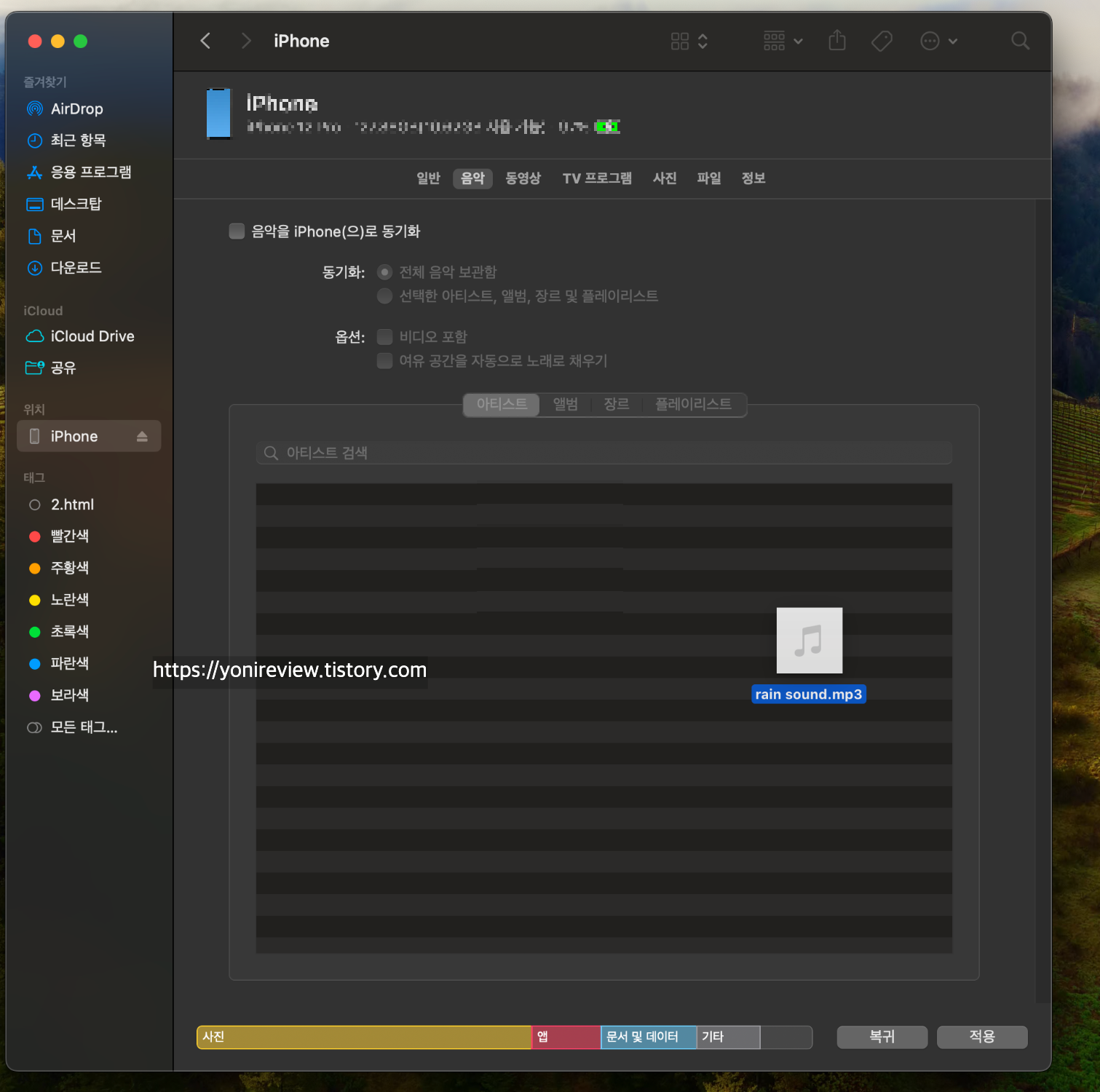Switch to the 음악 tab
Viewport: 1100px width, 1092px height.
[x=472, y=178]
